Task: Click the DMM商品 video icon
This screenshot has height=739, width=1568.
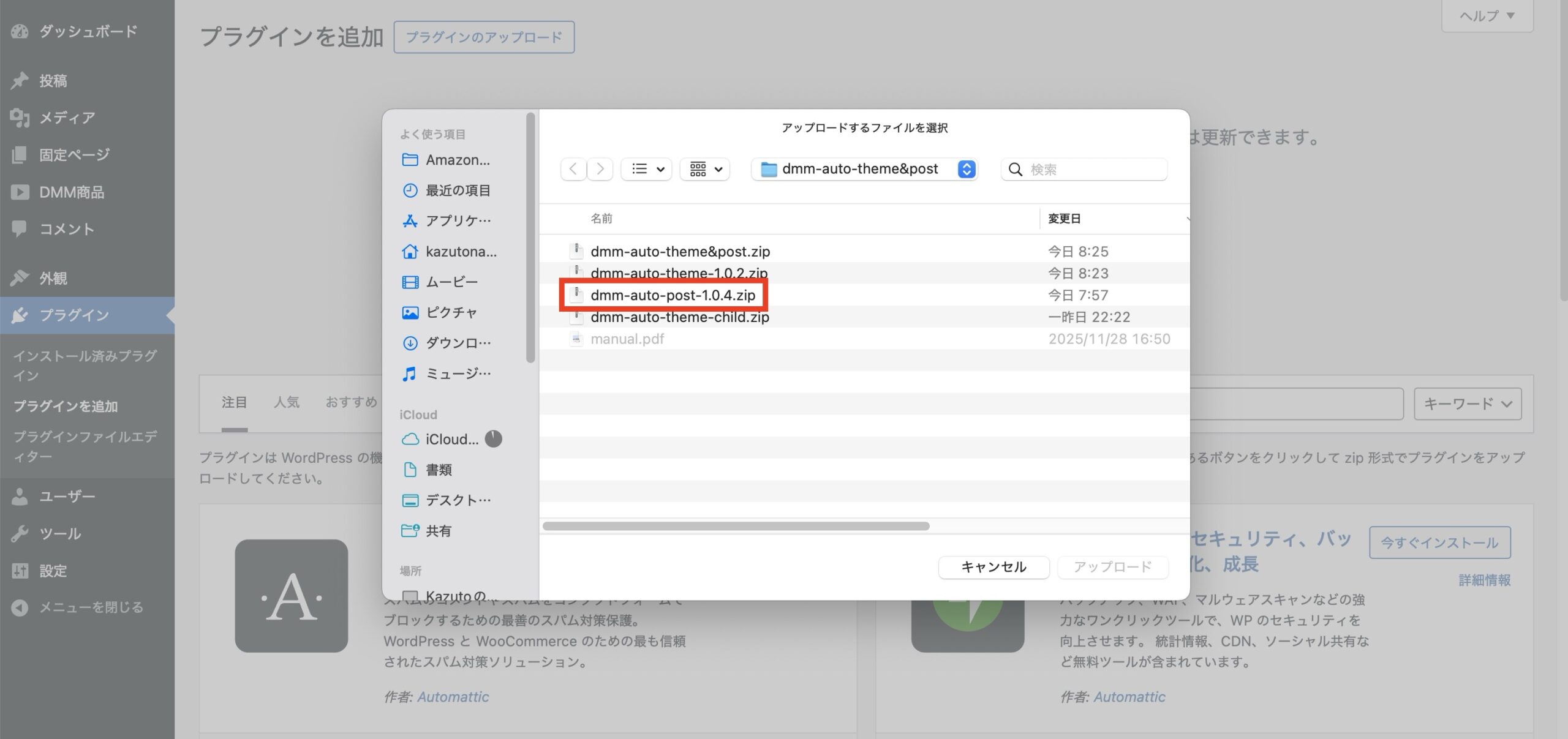Action: point(20,192)
